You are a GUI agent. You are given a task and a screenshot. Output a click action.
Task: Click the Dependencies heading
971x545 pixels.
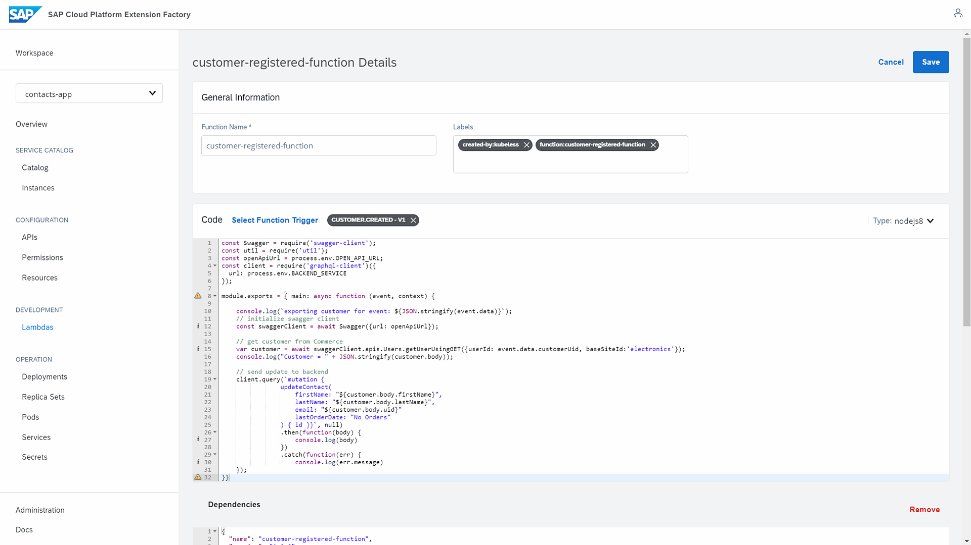234,505
